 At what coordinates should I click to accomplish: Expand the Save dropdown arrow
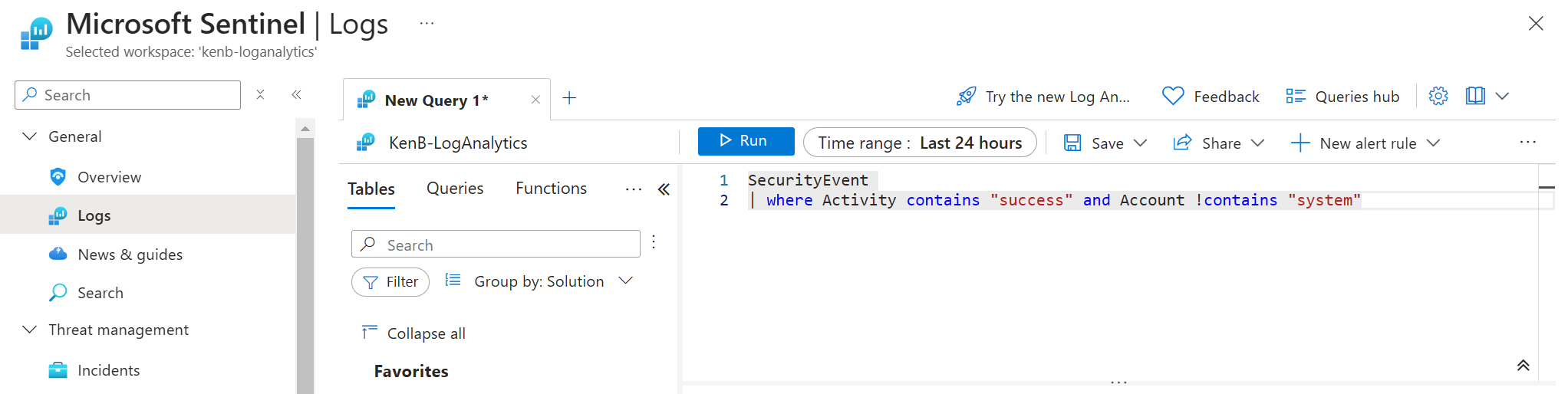pos(1140,143)
